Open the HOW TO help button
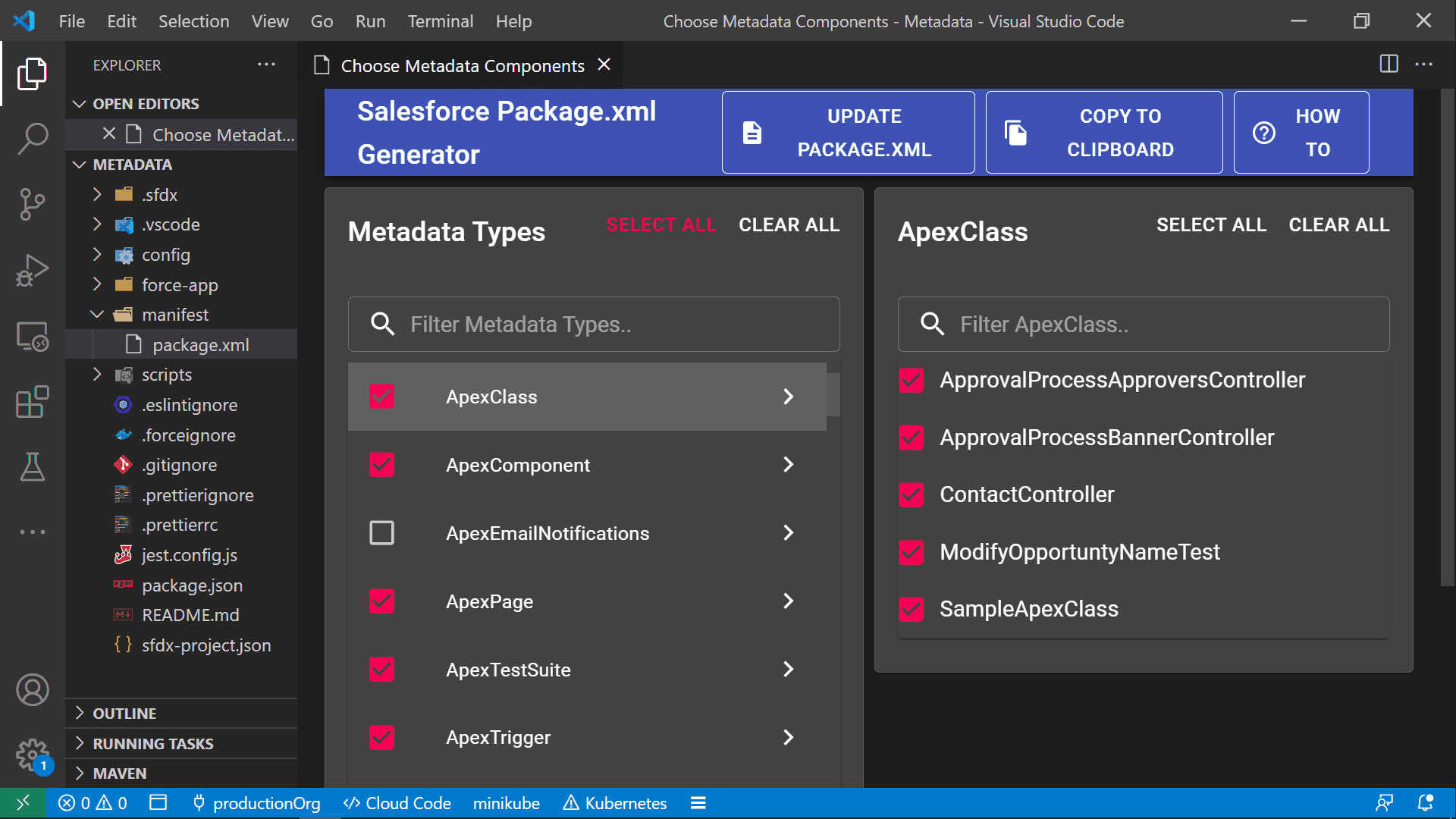Image resolution: width=1456 pixels, height=819 pixels. click(x=1301, y=133)
